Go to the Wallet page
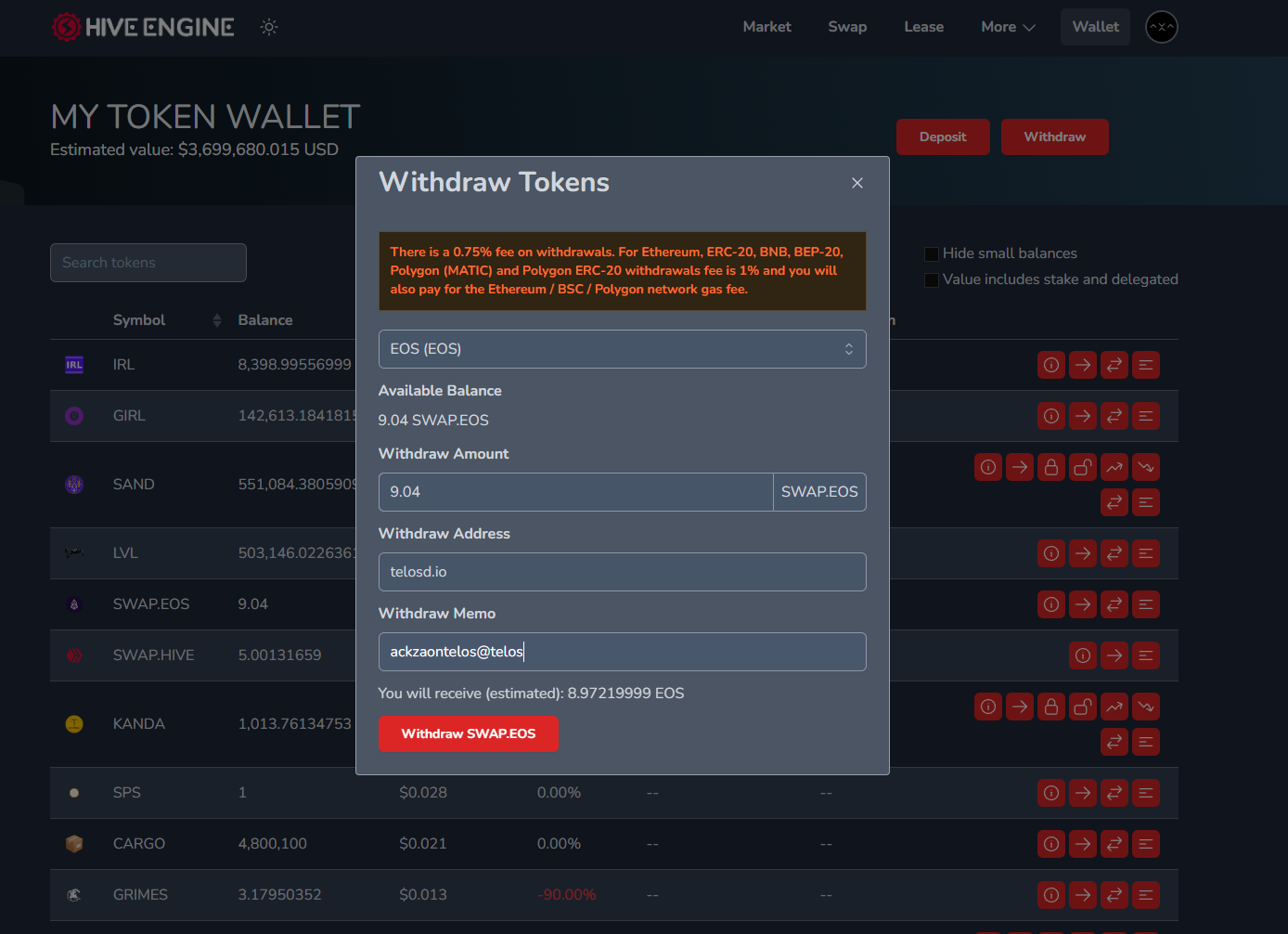This screenshot has width=1288, height=934. [x=1096, y=27]
